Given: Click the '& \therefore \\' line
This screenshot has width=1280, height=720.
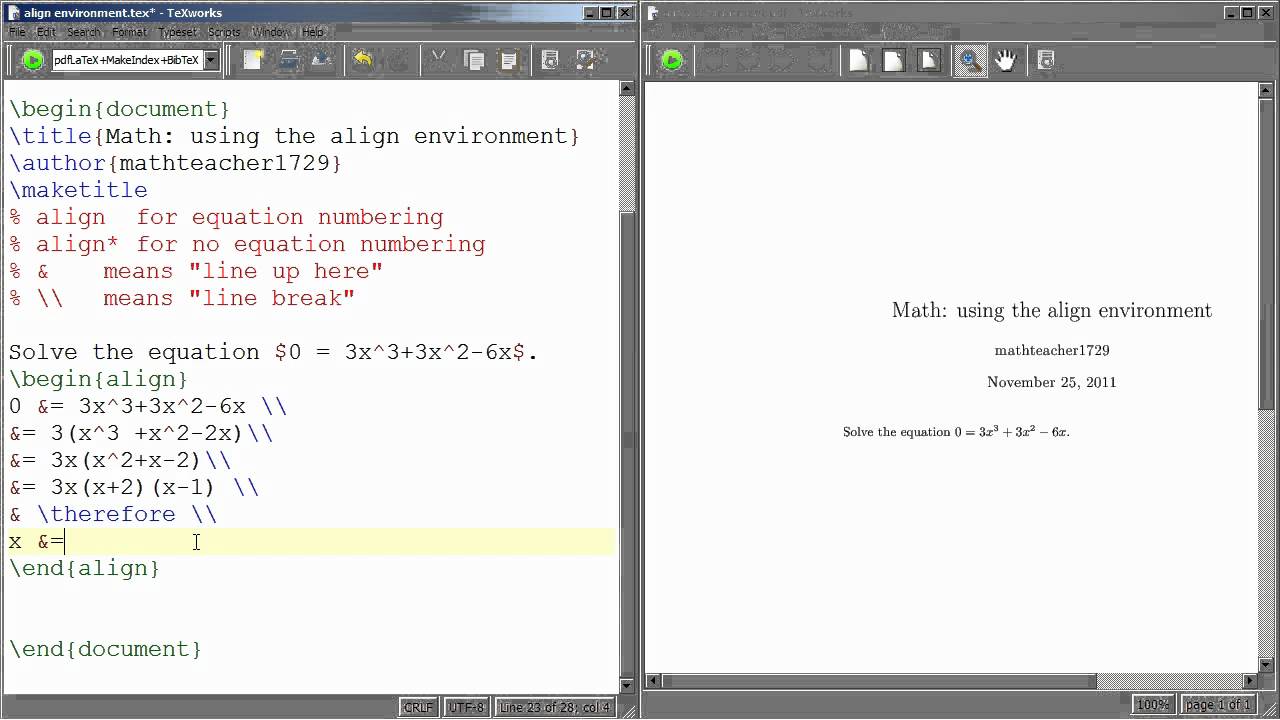Looking at the screenshot, I should (x=113, y=514).
